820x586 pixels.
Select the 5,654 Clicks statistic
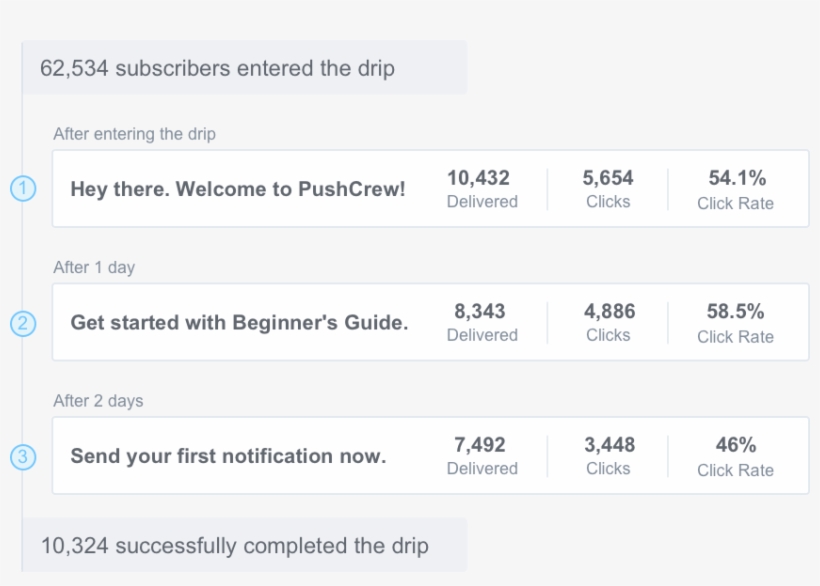[608, 189]
